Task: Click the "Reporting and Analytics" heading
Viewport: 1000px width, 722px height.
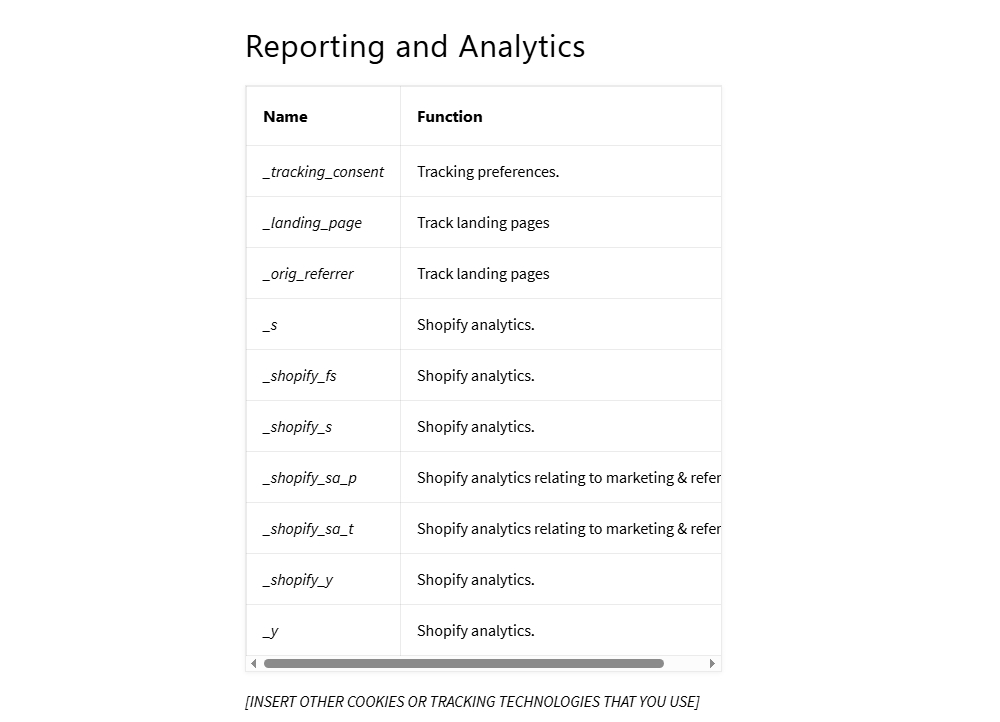Action: coord(415,46)
